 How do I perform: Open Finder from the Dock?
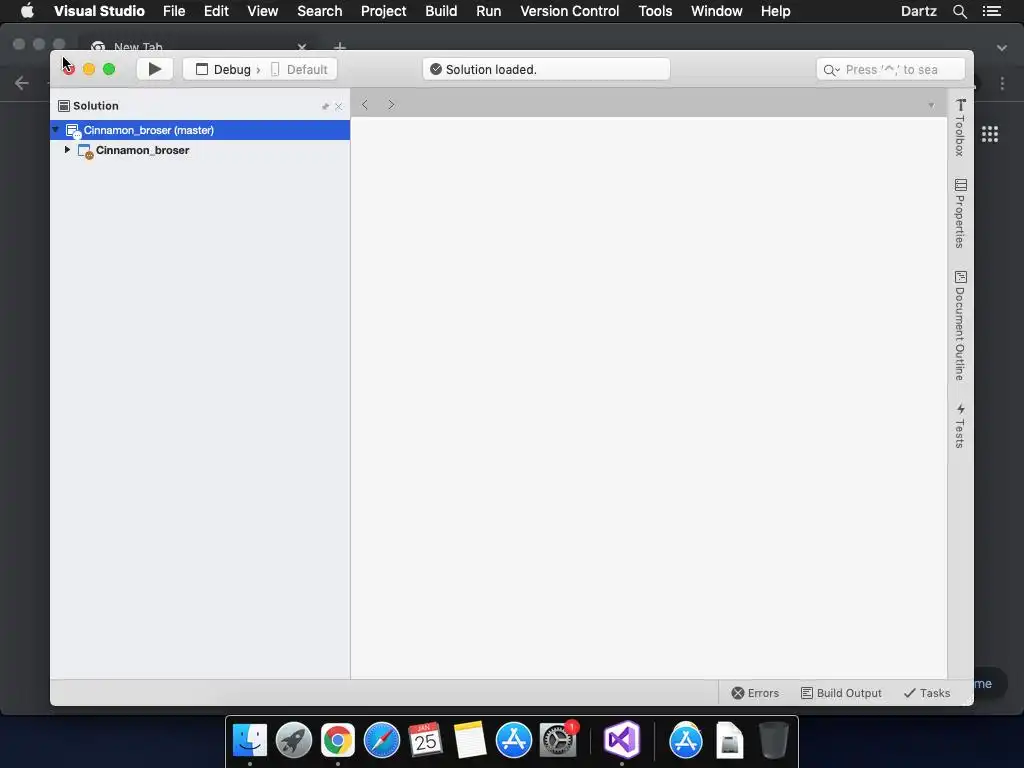click(250, 741)
